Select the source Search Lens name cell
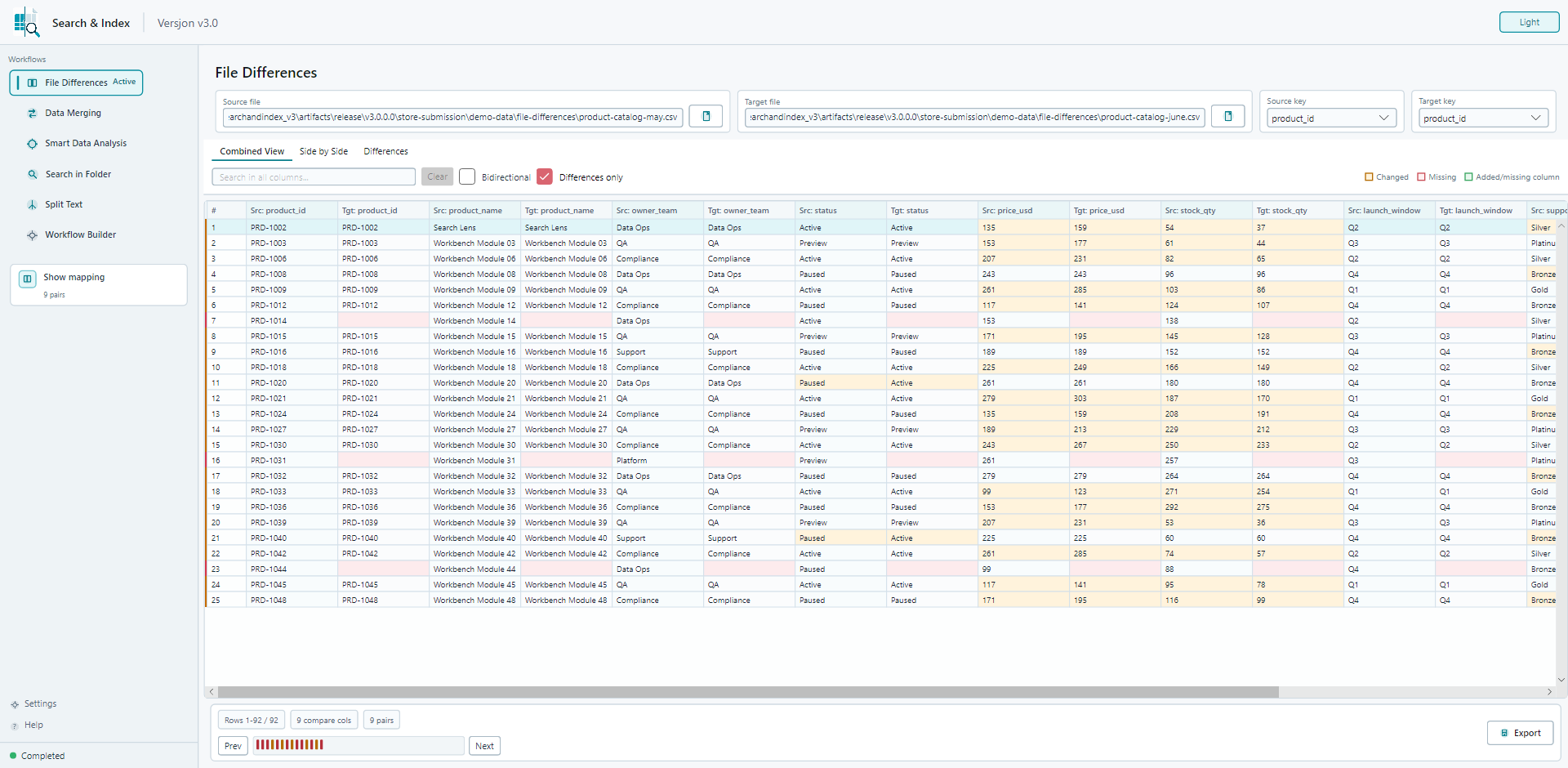 click(x=475, y=228)
